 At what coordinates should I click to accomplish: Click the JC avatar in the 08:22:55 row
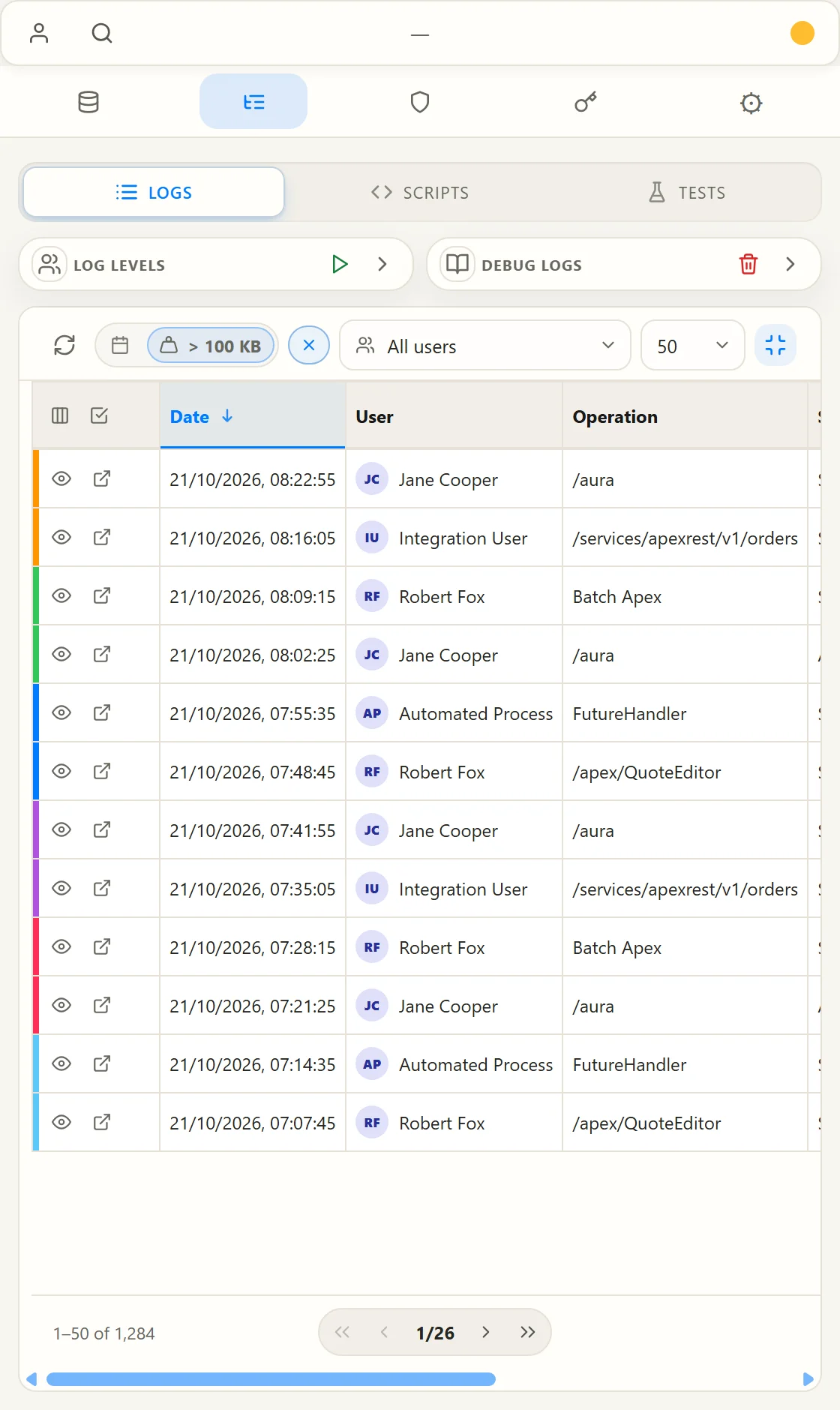[372, 479]
